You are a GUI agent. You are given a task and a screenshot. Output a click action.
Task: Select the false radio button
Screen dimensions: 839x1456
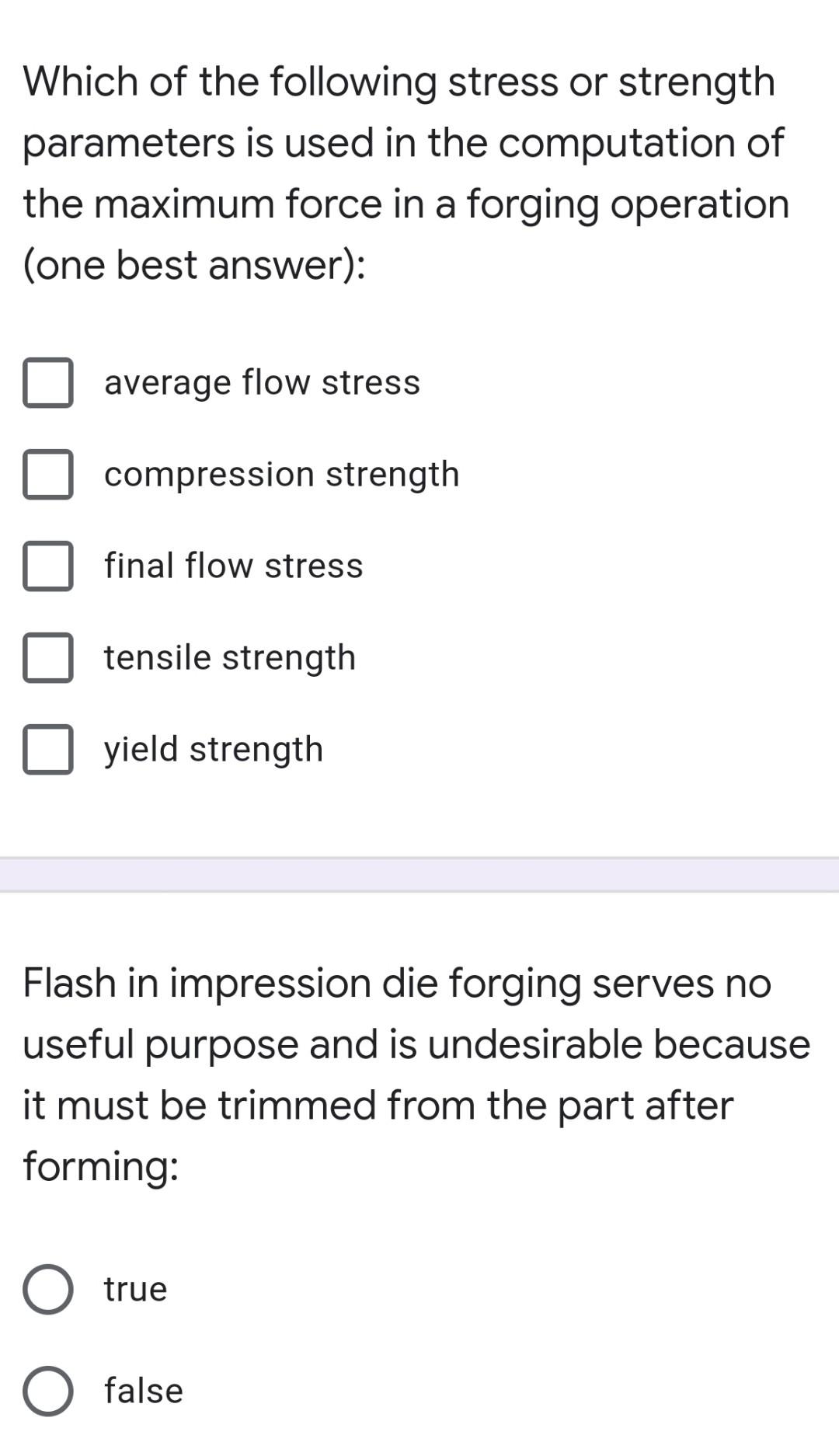(x=48, y=1390)
